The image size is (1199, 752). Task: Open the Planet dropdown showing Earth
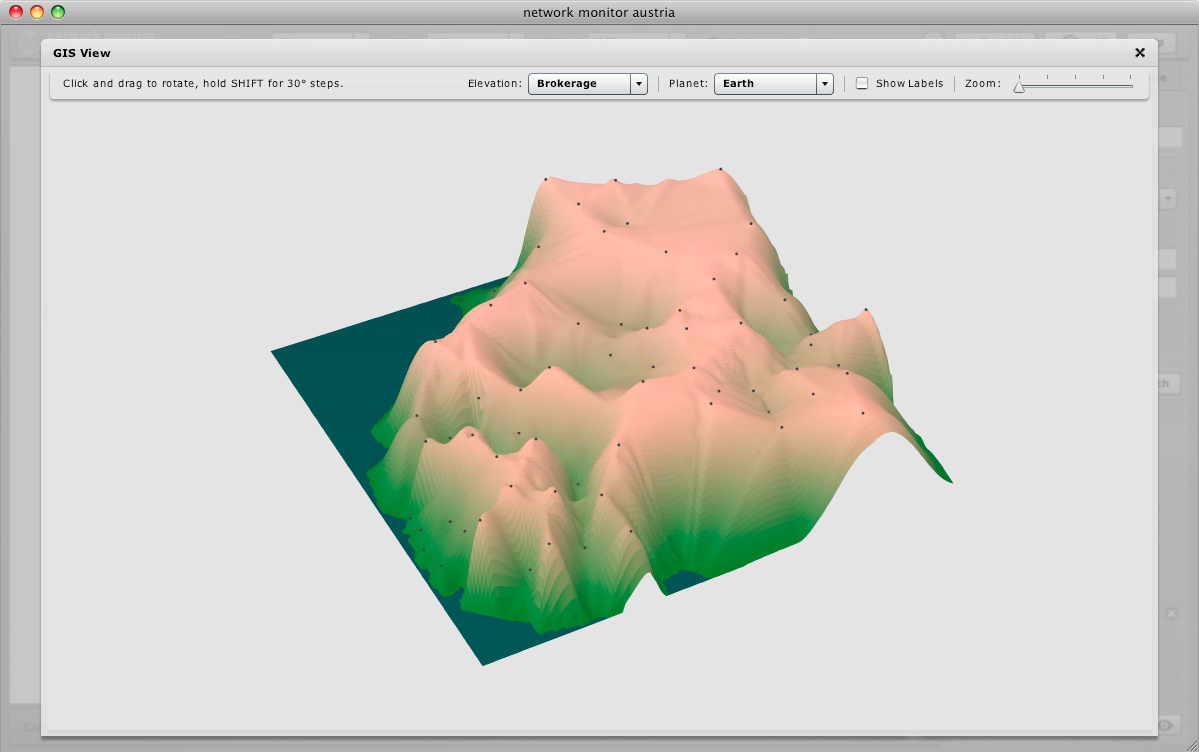pyautogui.click(x=773, y=83)
